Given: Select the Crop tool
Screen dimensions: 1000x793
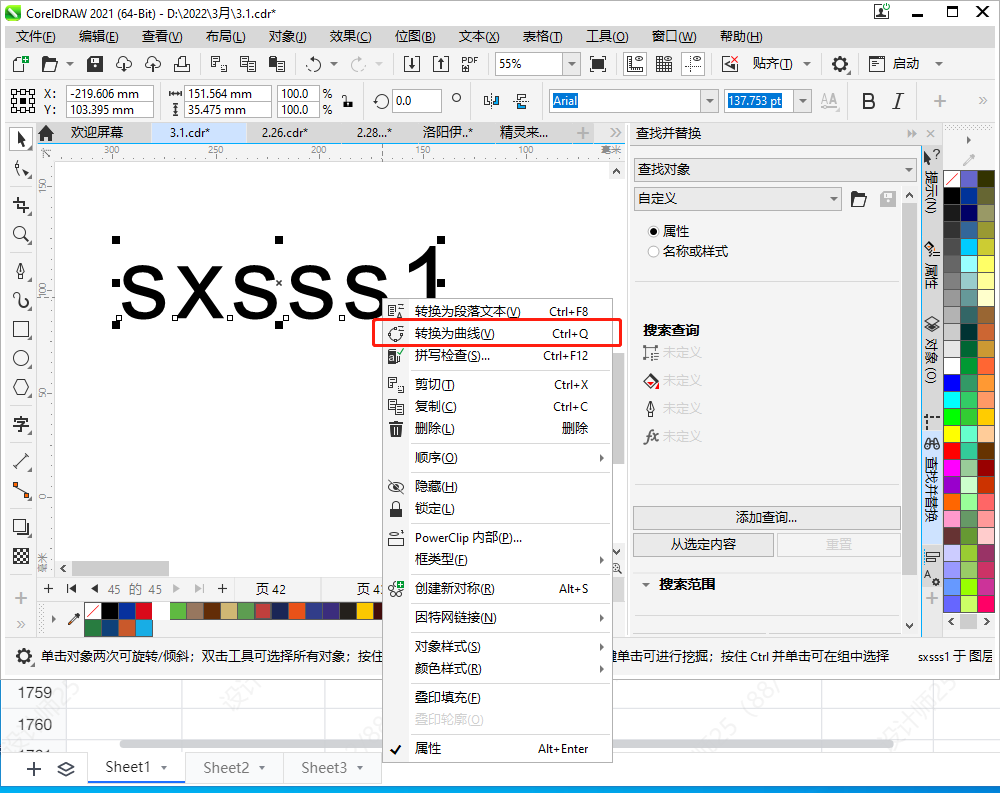Looking at the screenshot, I should (x=21, y=205).
